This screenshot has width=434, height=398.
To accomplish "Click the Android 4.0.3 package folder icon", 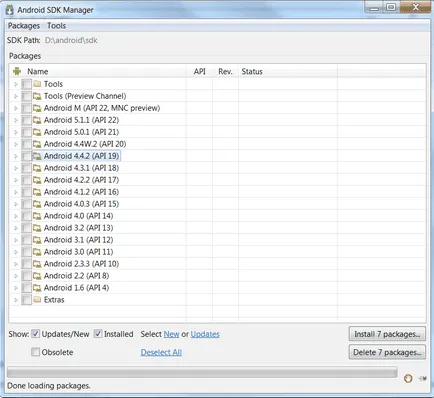I will [37, 204].
